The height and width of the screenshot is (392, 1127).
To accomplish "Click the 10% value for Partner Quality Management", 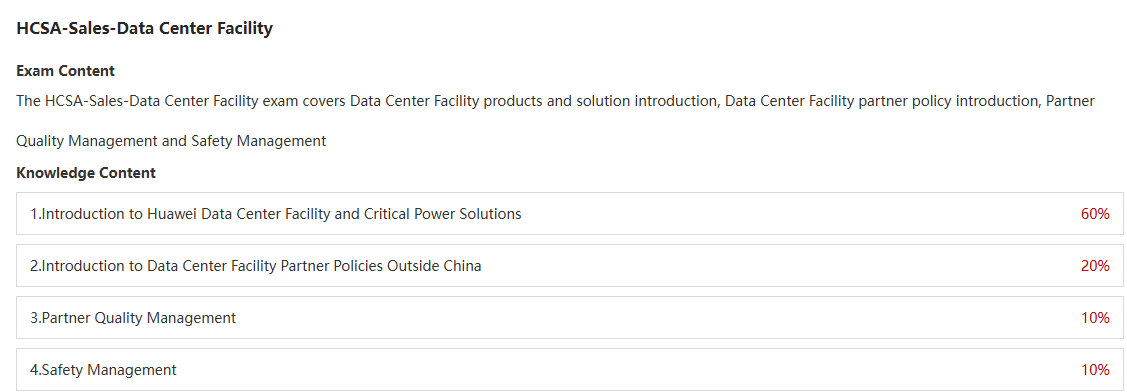I will point(1095,317).
